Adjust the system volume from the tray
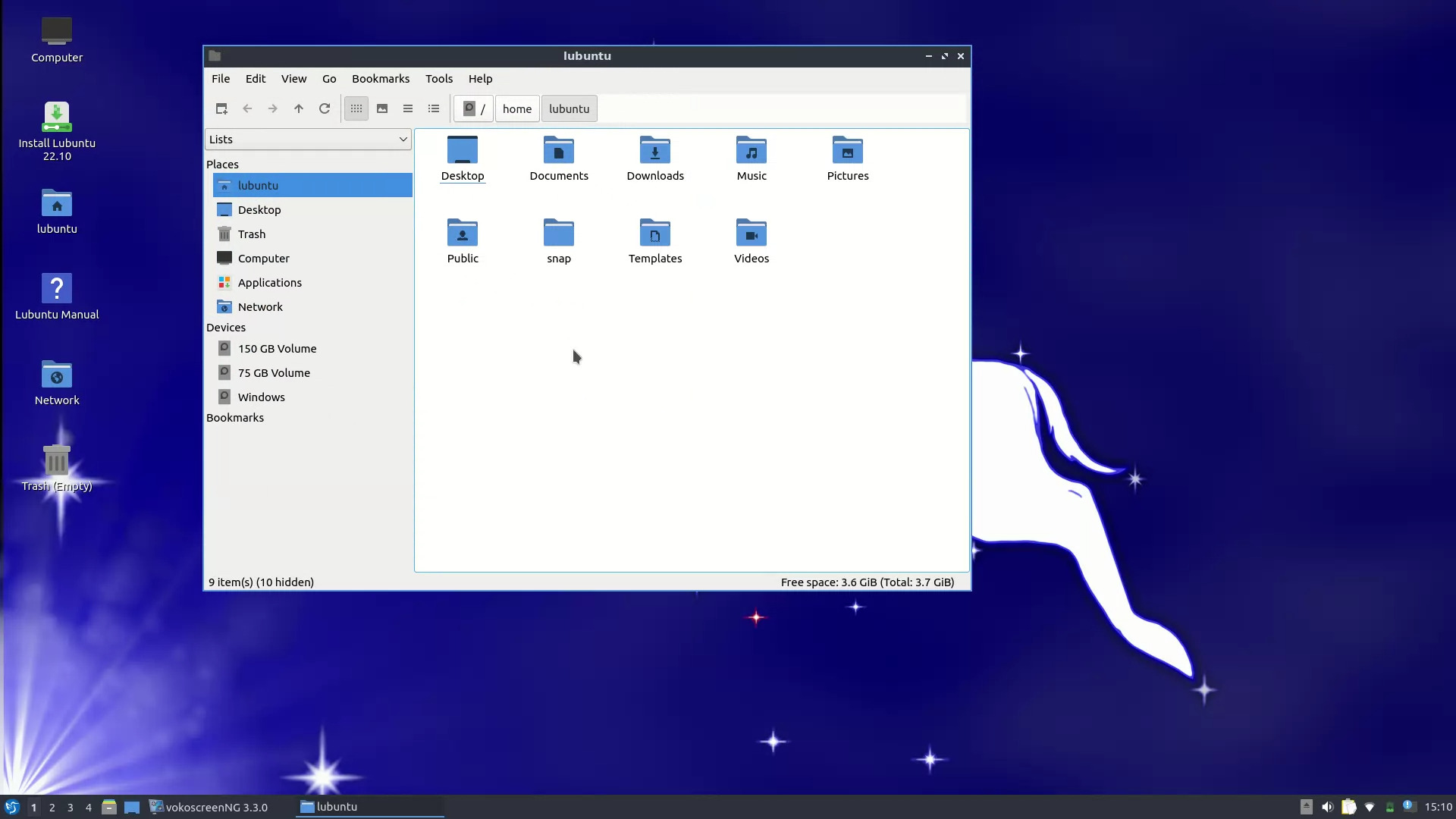 [1329, 807]
